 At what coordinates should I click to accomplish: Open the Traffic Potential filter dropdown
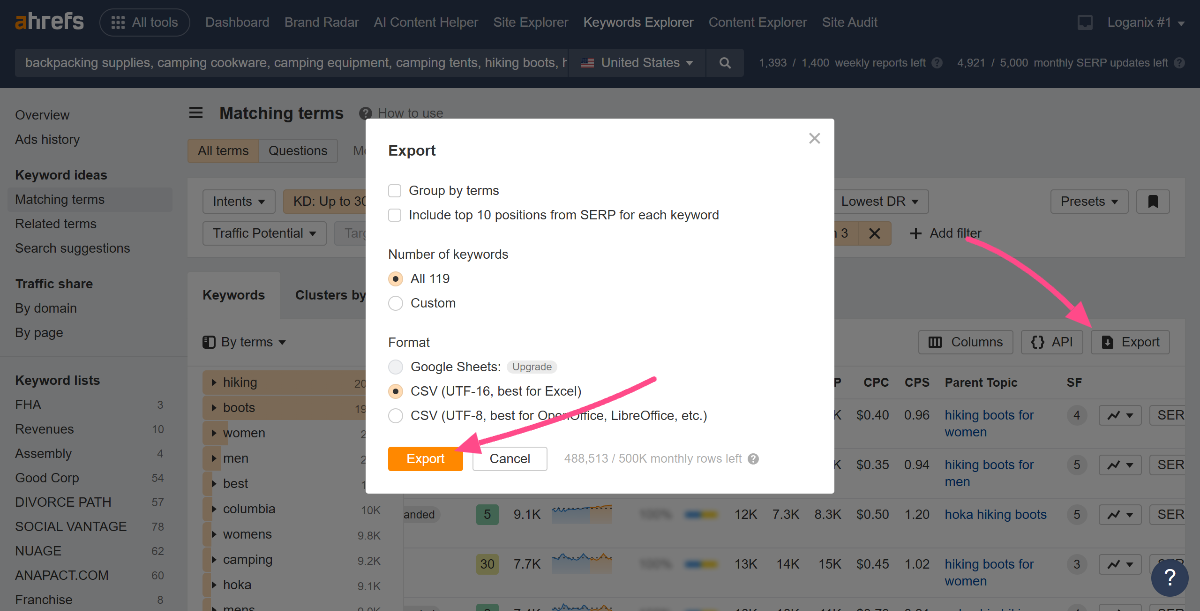pos(265,233)
